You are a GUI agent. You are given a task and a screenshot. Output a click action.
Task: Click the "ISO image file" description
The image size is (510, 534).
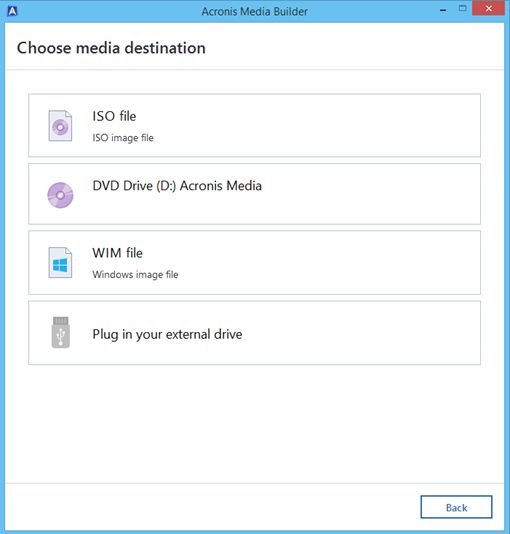click(x=123, y=138)
